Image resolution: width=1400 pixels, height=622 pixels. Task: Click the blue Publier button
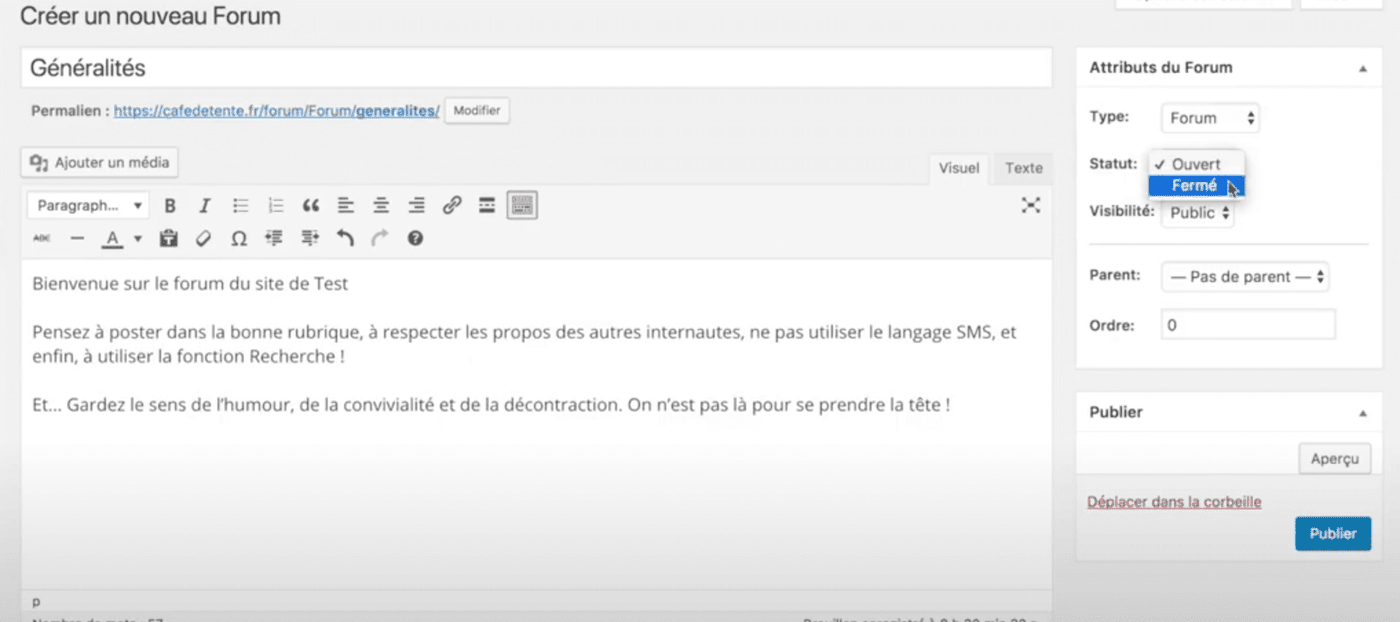click(x=1332, y=533)
